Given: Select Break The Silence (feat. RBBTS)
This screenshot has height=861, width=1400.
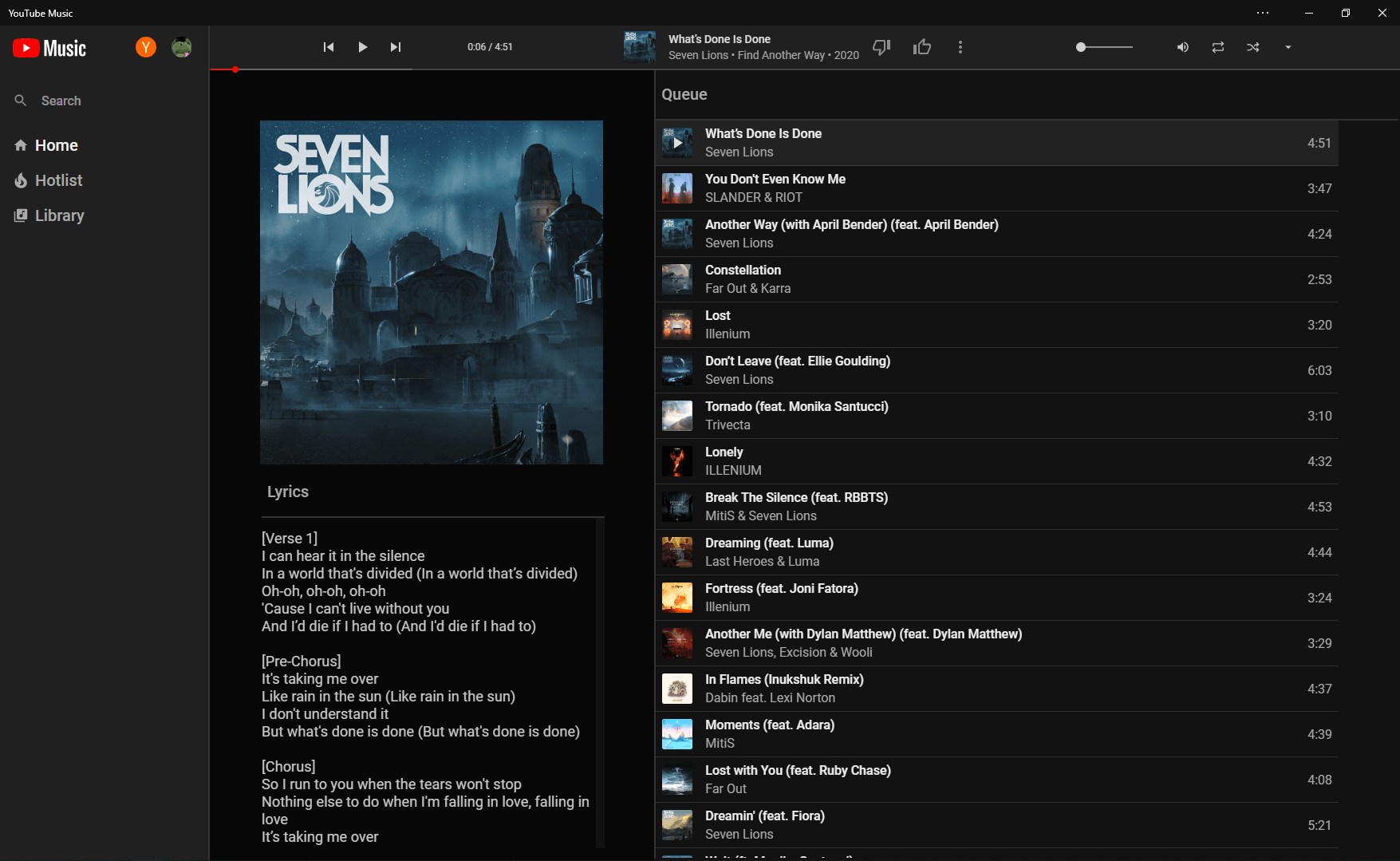Looking at the screenshot, I should click(x=997, y=507).
